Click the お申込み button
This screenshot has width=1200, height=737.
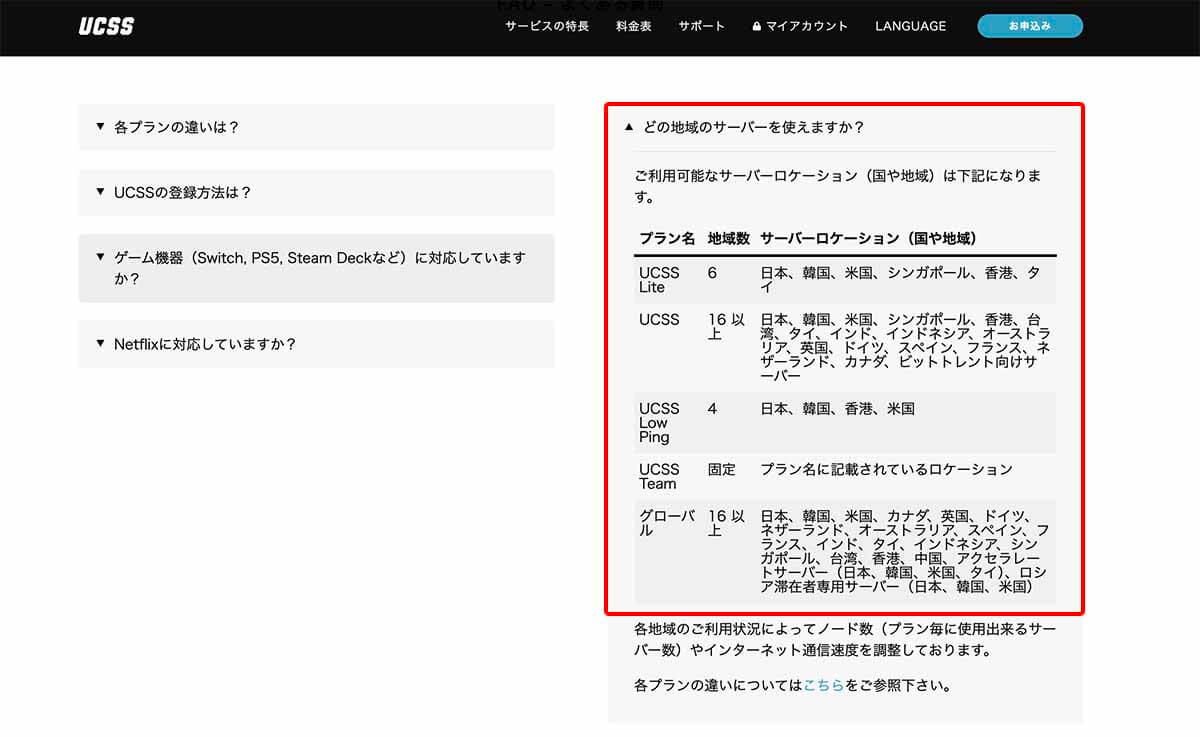[x=1030, y=26]
